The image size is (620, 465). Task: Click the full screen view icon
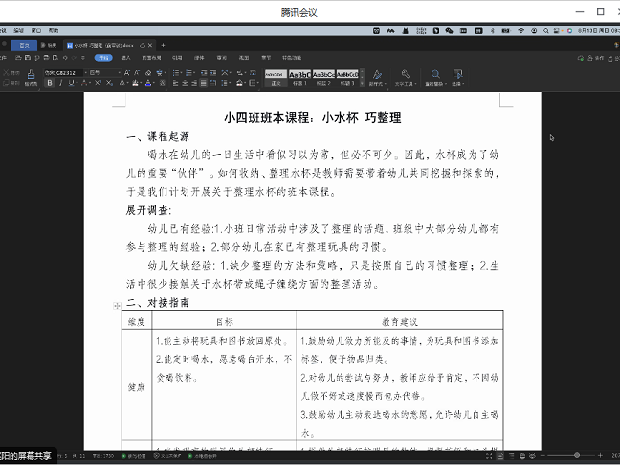tap(489, 456)
